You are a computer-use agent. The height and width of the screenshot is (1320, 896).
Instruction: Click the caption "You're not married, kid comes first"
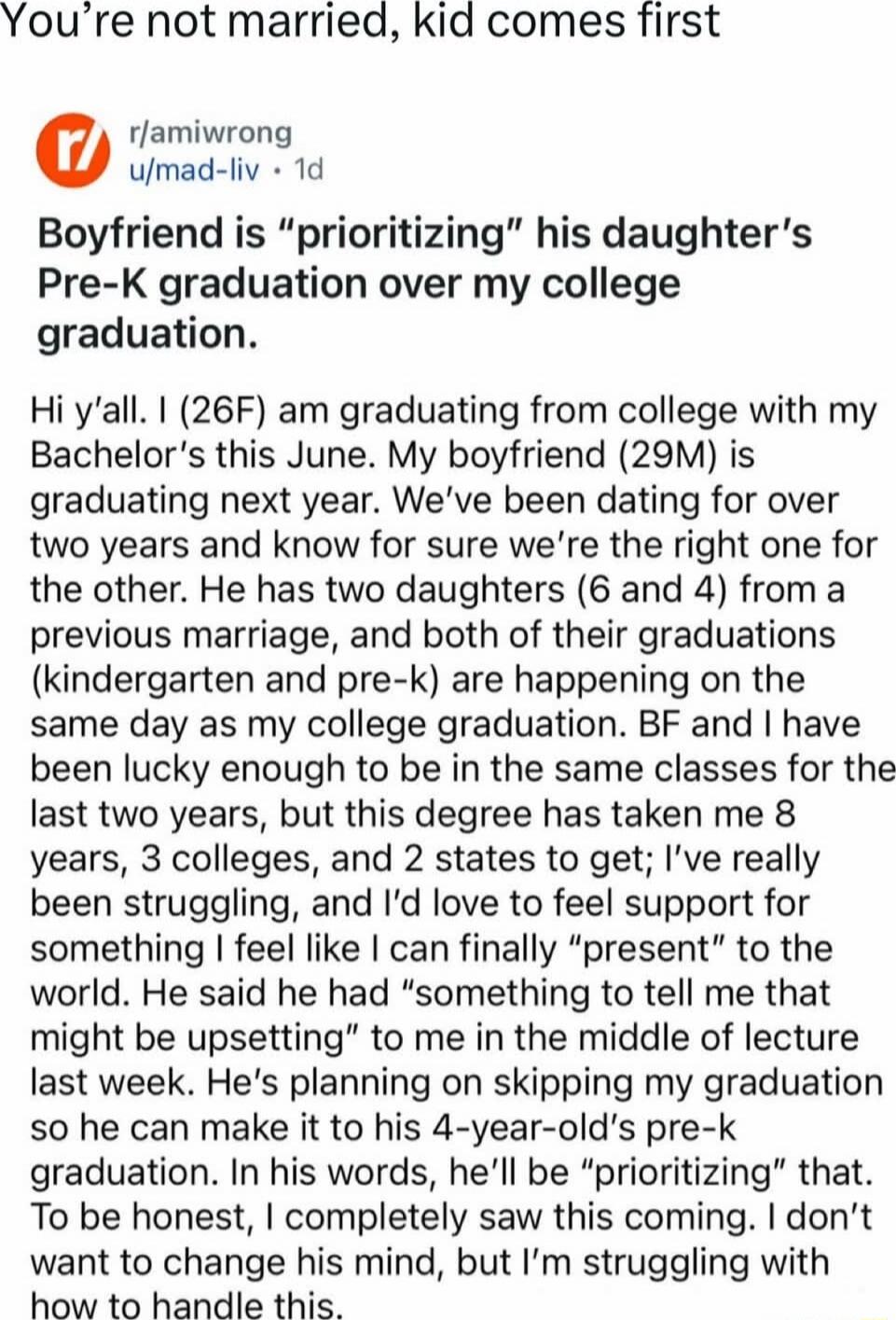tap(360, 21)
